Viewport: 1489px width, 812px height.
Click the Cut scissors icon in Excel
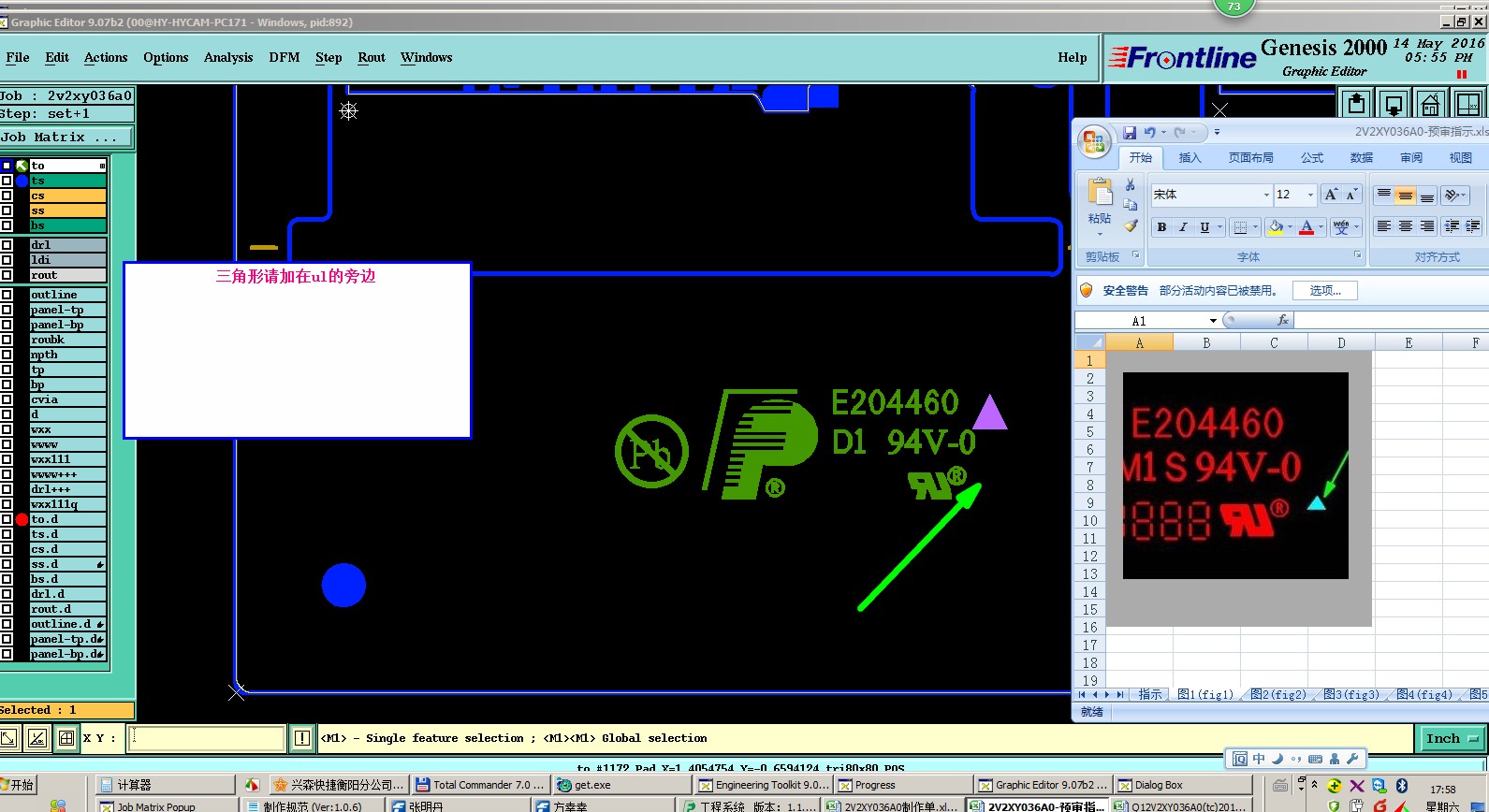pos(1131,184)
